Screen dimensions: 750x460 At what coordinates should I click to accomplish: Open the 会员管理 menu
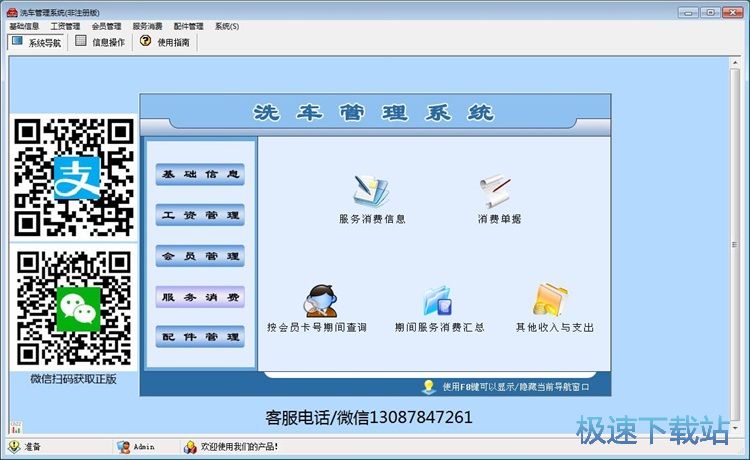click(106, 26)
